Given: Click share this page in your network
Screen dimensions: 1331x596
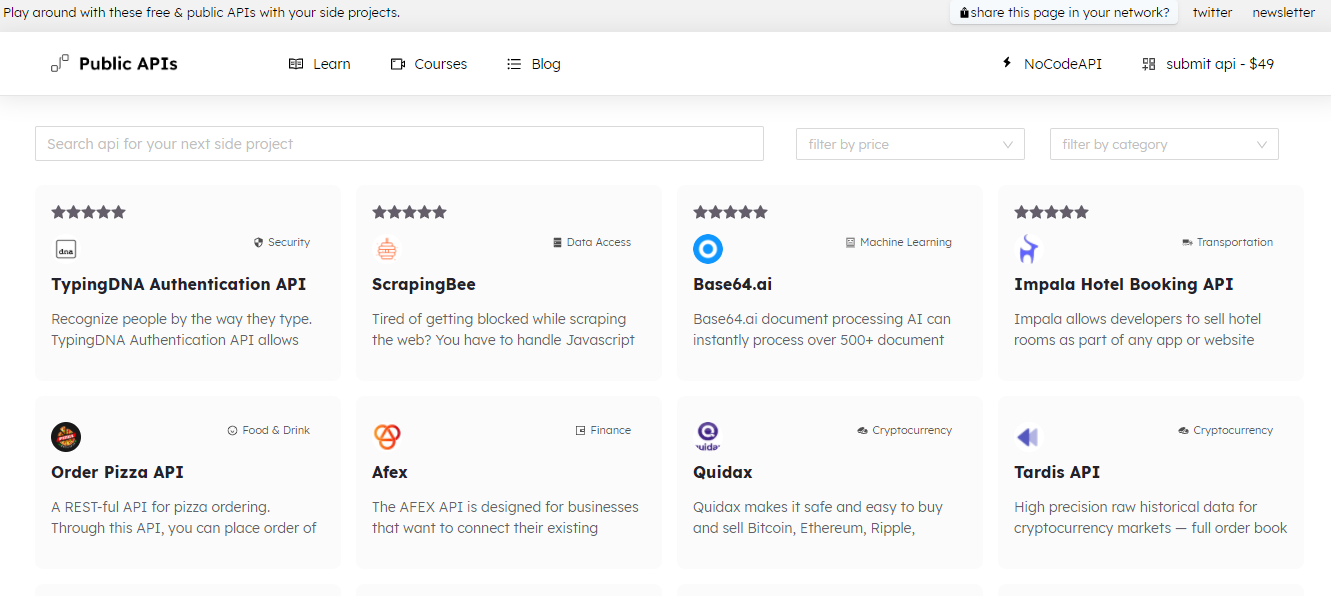Looking at the screenshot, I should pos(1064,13).
